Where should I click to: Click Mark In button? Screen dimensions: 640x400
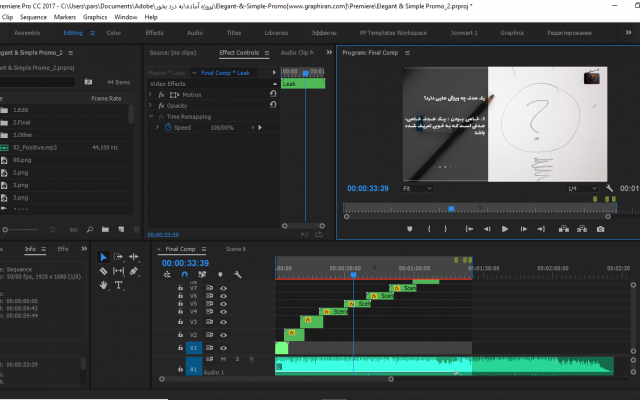pyautogui.click(x=429, y=229)
